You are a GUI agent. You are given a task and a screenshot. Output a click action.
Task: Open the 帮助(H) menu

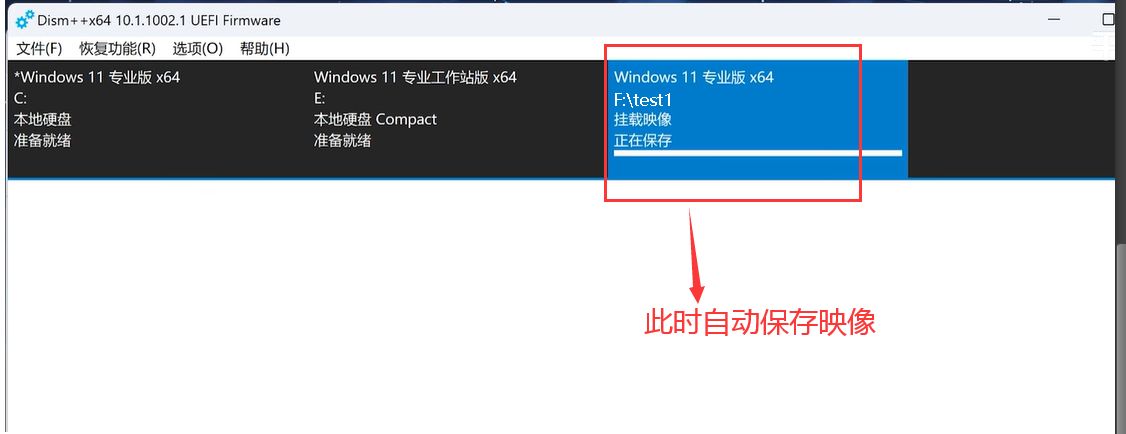pyautogui.click(x=265, y=49)
